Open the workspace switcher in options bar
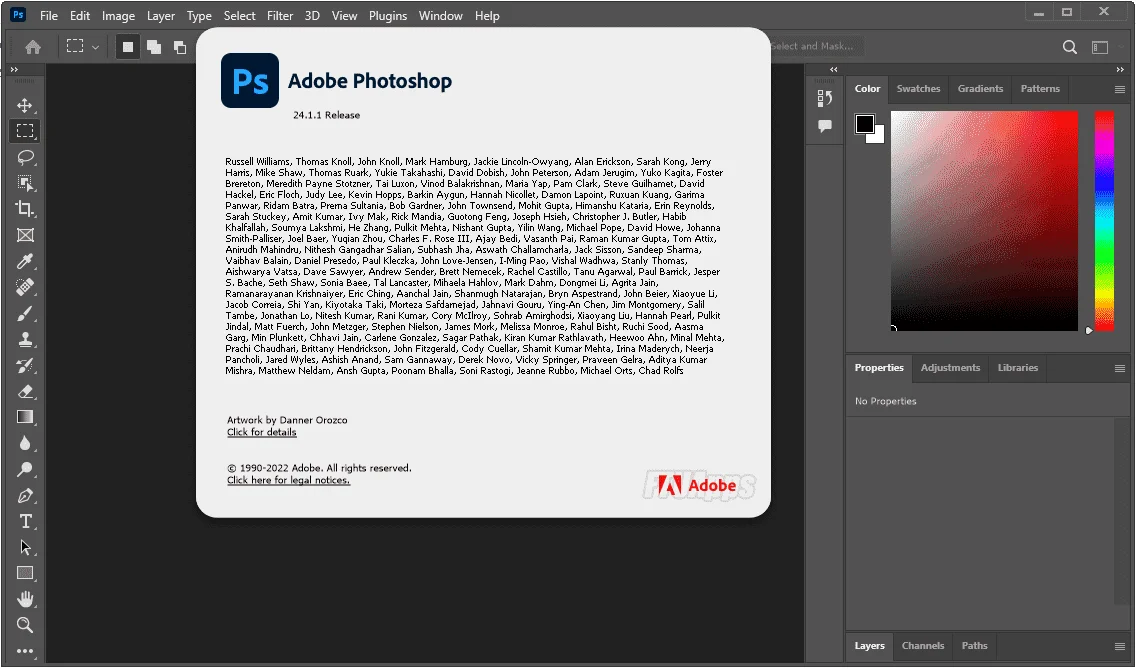This screenshot has height=669, width=1136. pyautogui.click(x=1100, y=47)
